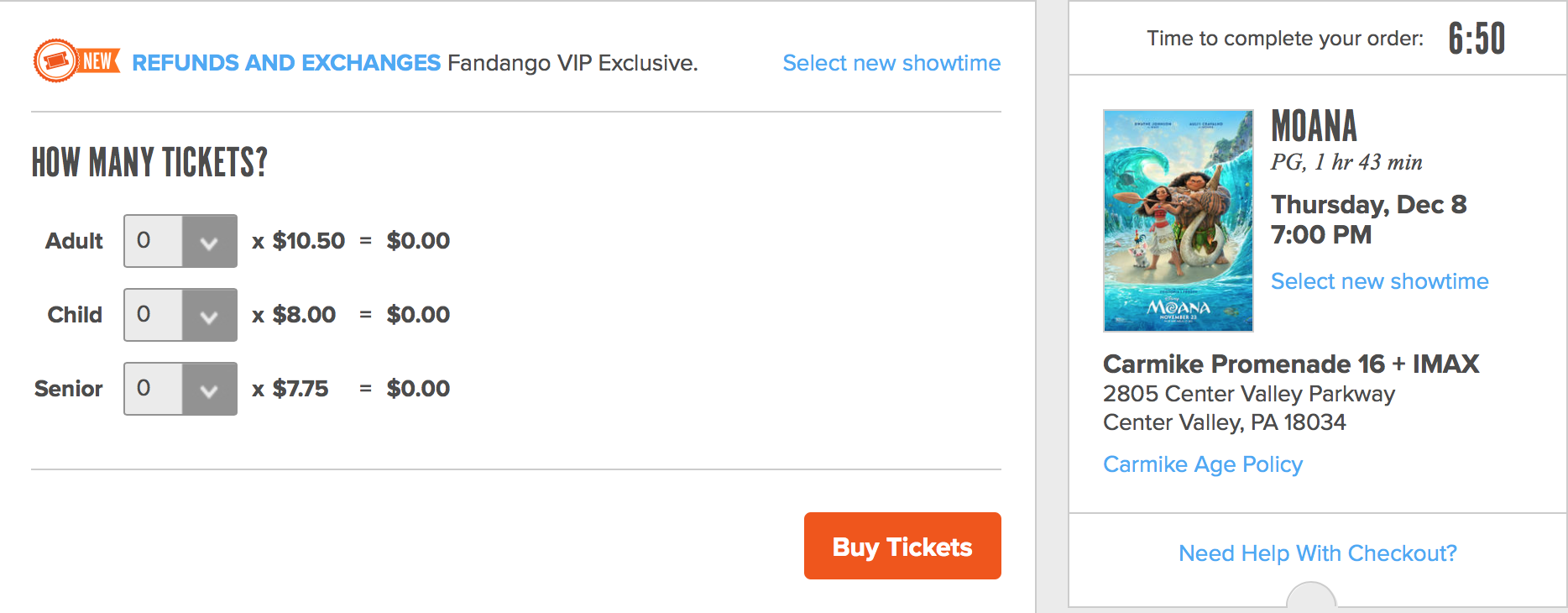Viewport: 1568px width, 613px height.
Task: Click Select new showtime under movie date
Action: 1379,281
